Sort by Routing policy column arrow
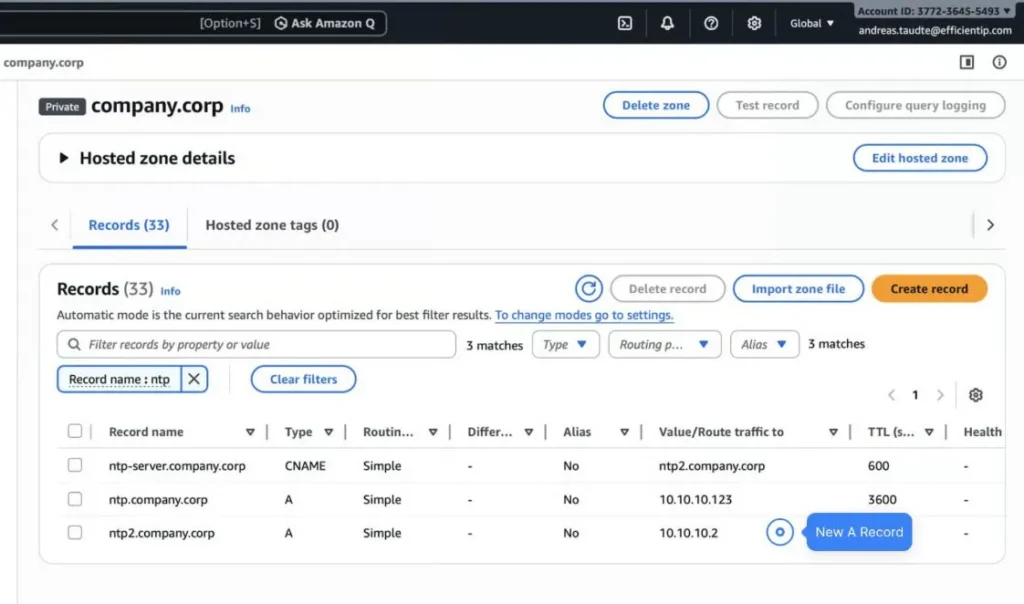Image resolution: width=1024 pixels, height=604 pixels. point(432,432)
